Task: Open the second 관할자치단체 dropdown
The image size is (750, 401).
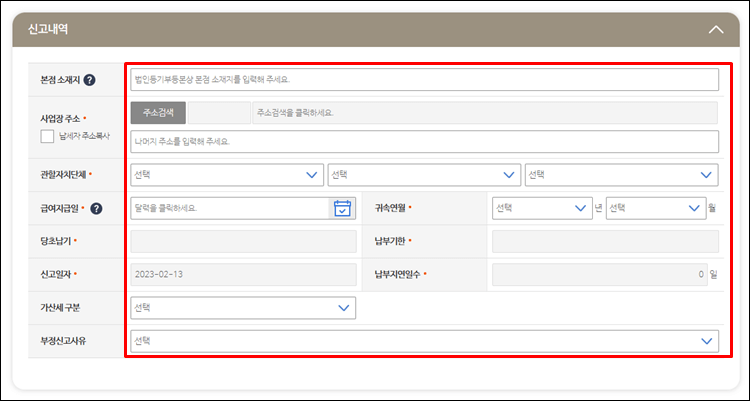Action: pyautogui.click(x=424, y=175)
